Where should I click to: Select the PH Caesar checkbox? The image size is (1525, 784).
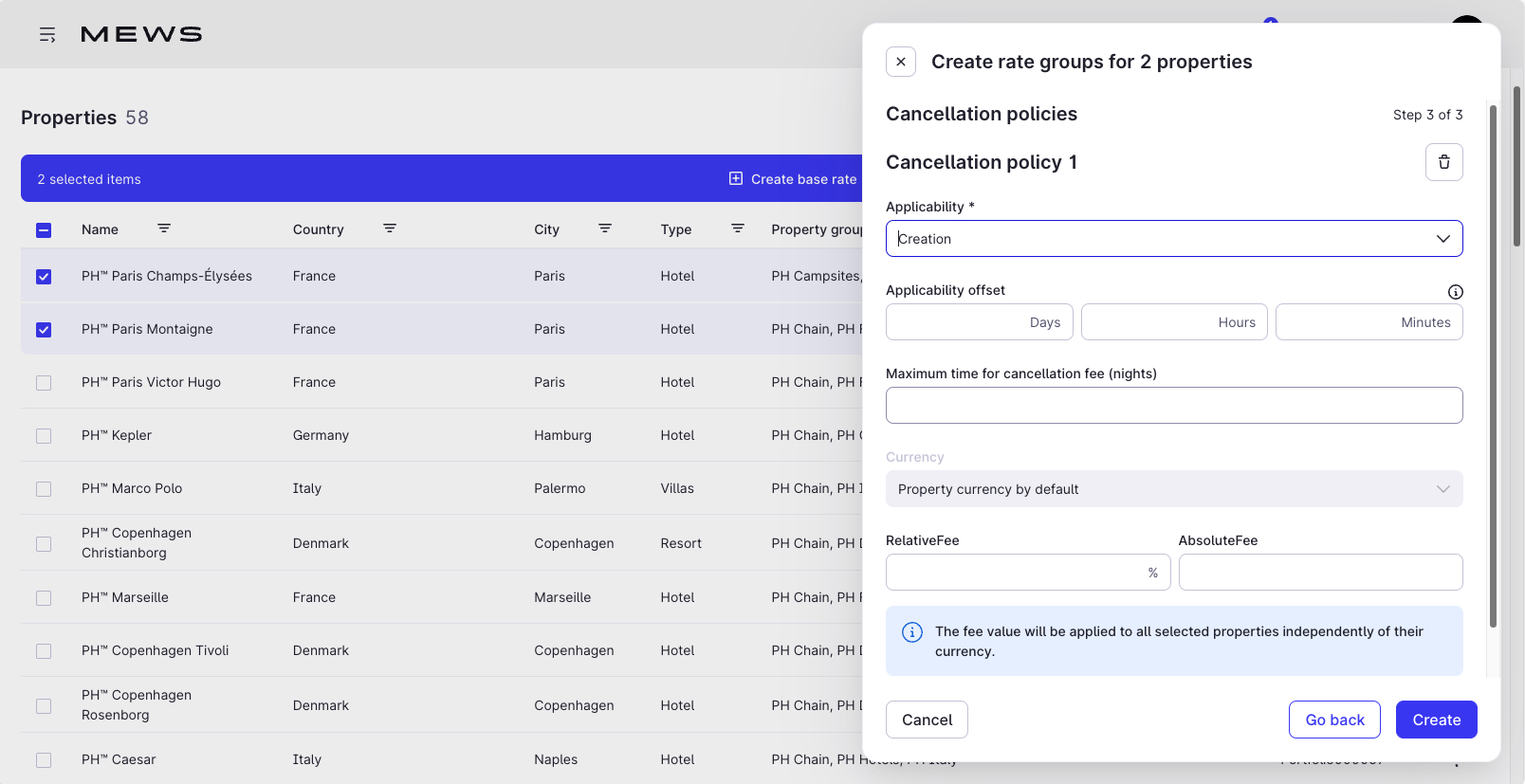pos(44,760)
